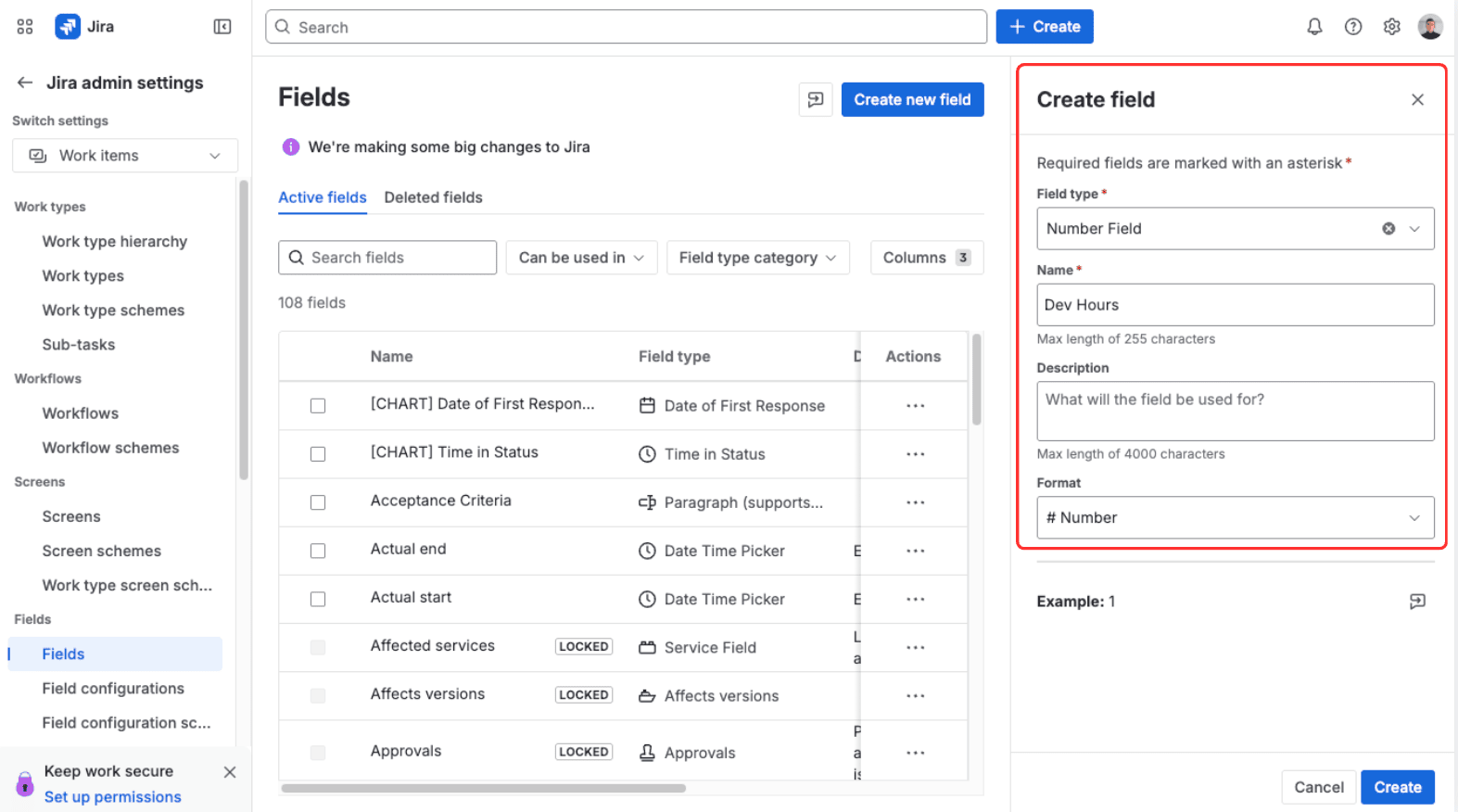The height and width of the screenshot is (812, 1458).
Task: Click the feedback icon beside Example
Action: click(1417, 602)
